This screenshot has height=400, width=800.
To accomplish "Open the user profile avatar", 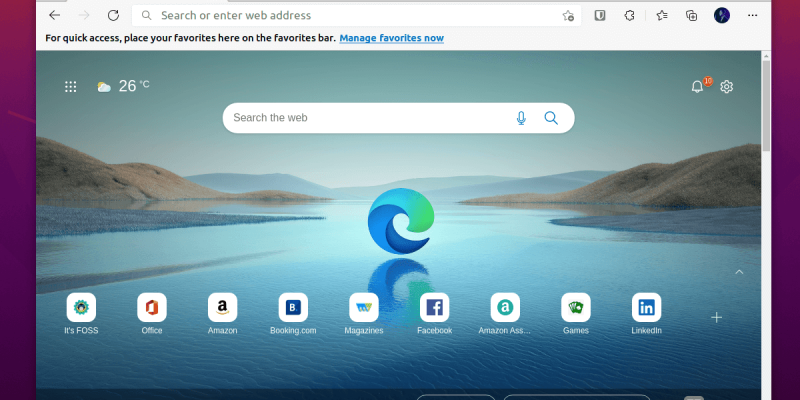I will click(721, 15).
